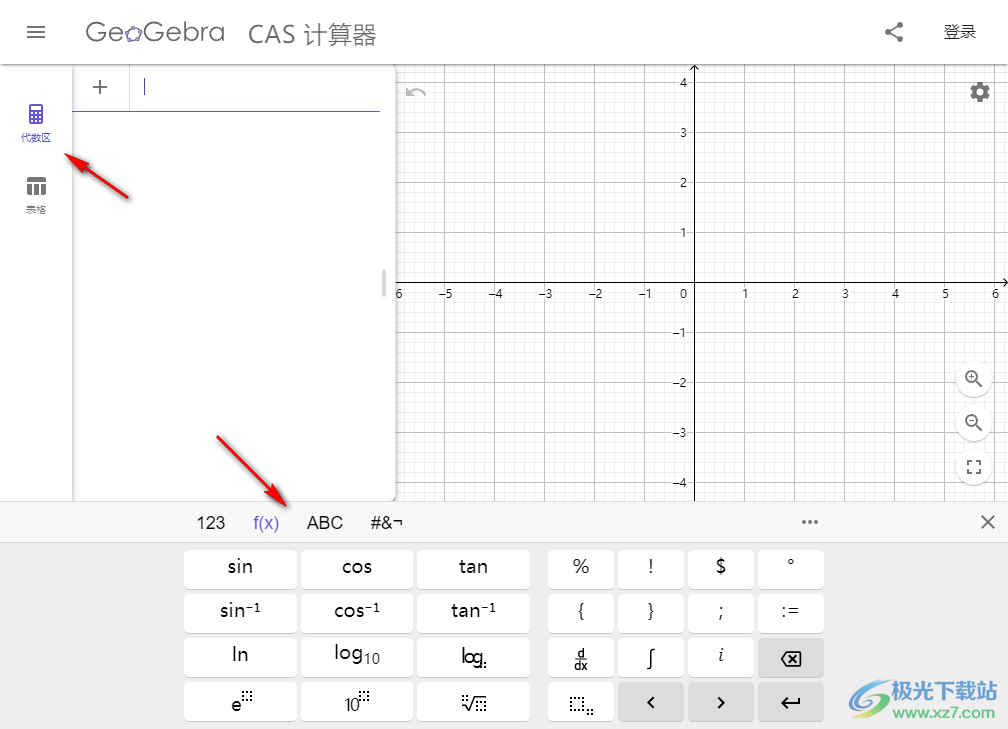Click the zoom in magnifier icon
Screen dimensions: 1008x729
pyautogui.click(x=973, y=379)
